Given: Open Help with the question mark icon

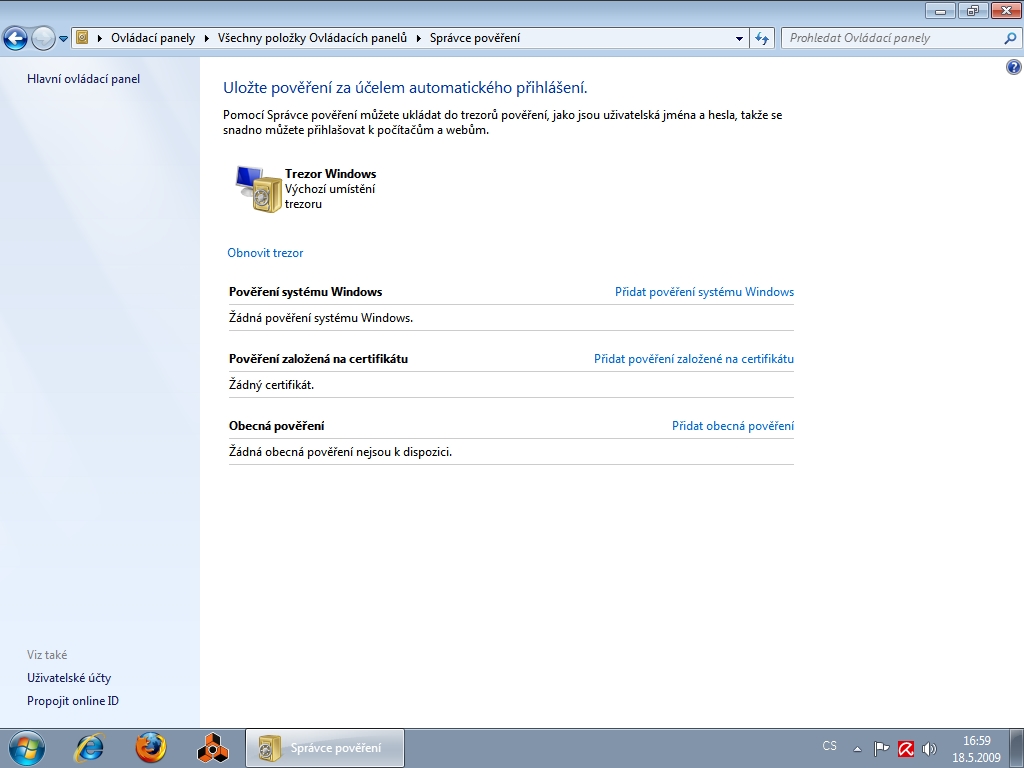Looking at the screenshot, I should pyautogui.click(x=1014, y=67).
